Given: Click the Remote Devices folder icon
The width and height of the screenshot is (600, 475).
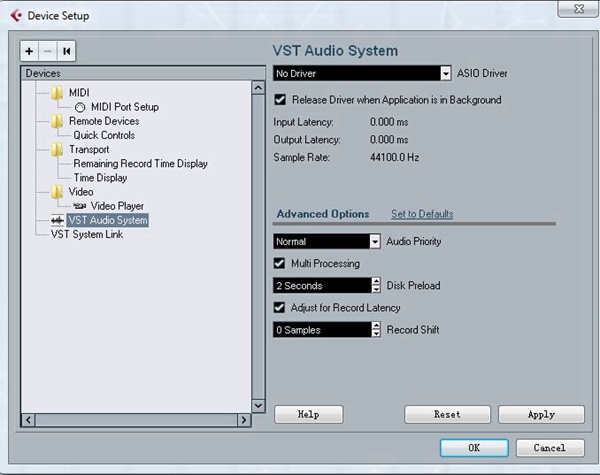Looking at the screenshot, I should (57, 121).
